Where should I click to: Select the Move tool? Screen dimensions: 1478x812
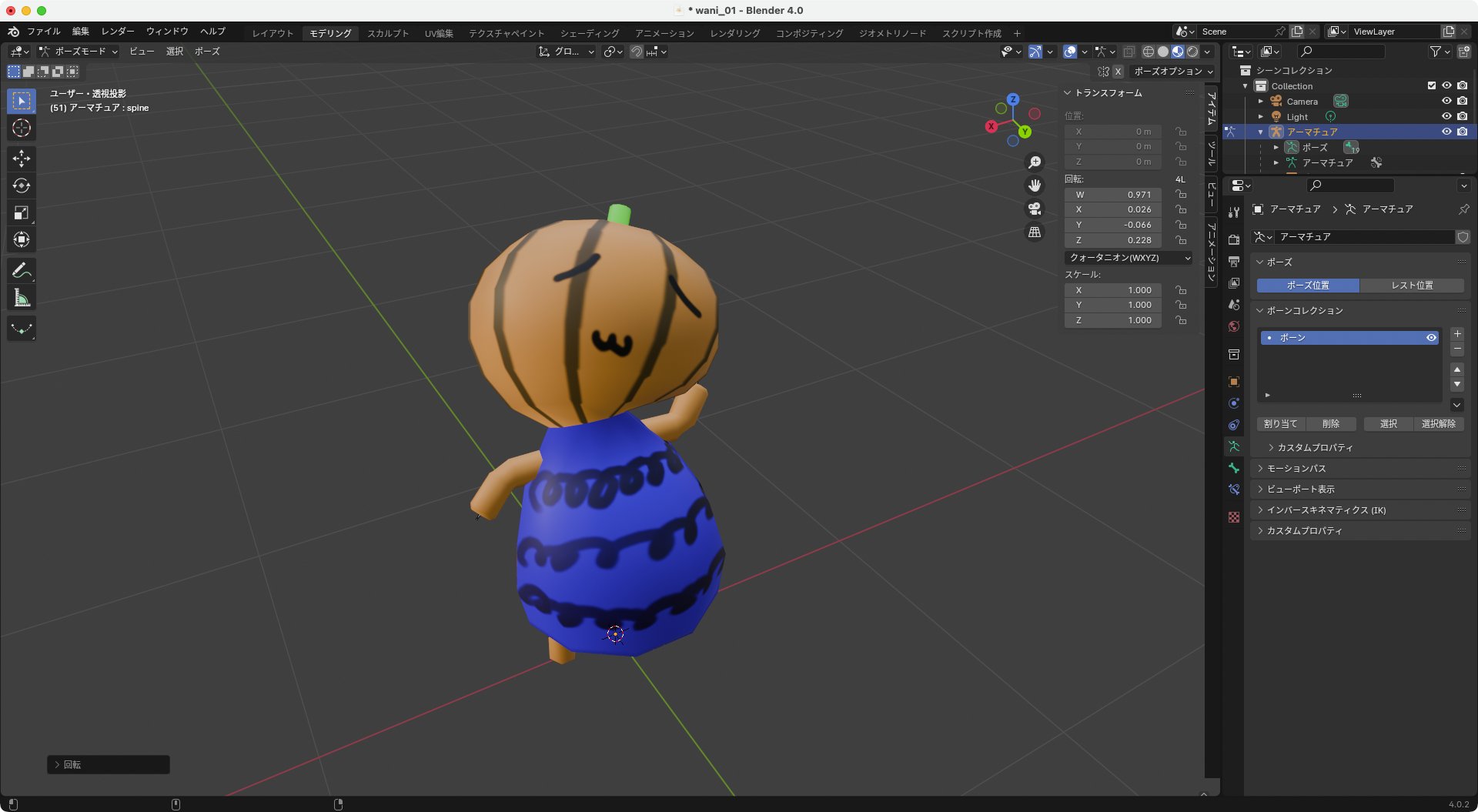tap(22, 159)
